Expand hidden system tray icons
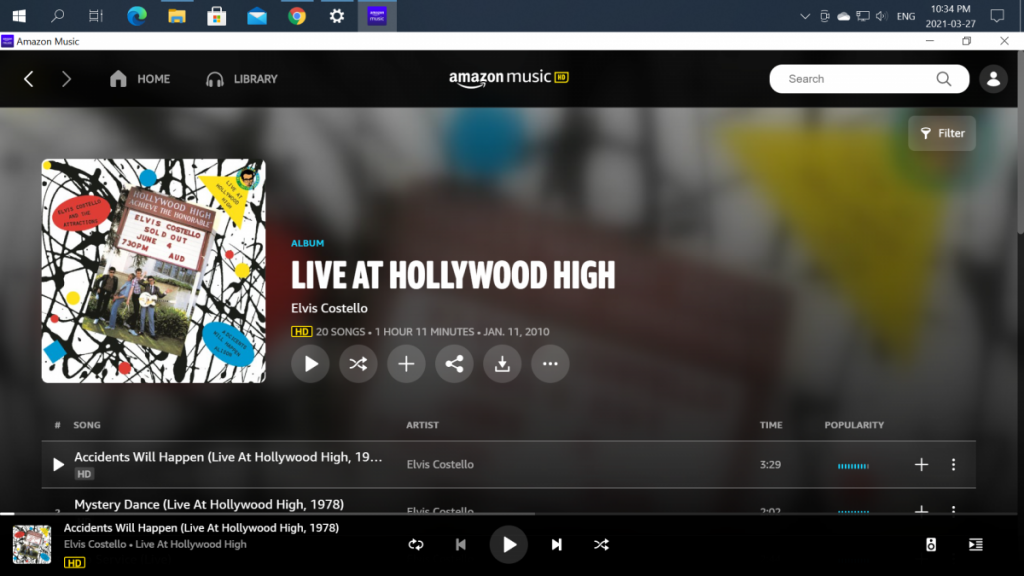Screen dimensions: 1024x576 pyautogui.click(x=805, y=16)
